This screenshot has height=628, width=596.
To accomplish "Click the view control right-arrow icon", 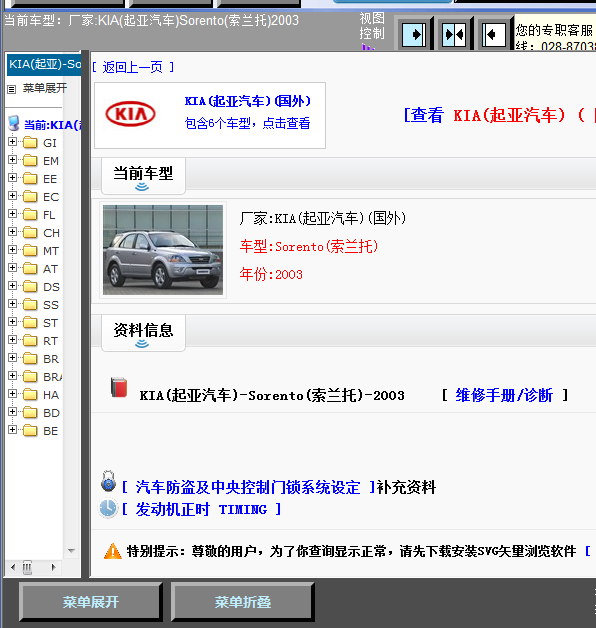I will click(414, 34).
